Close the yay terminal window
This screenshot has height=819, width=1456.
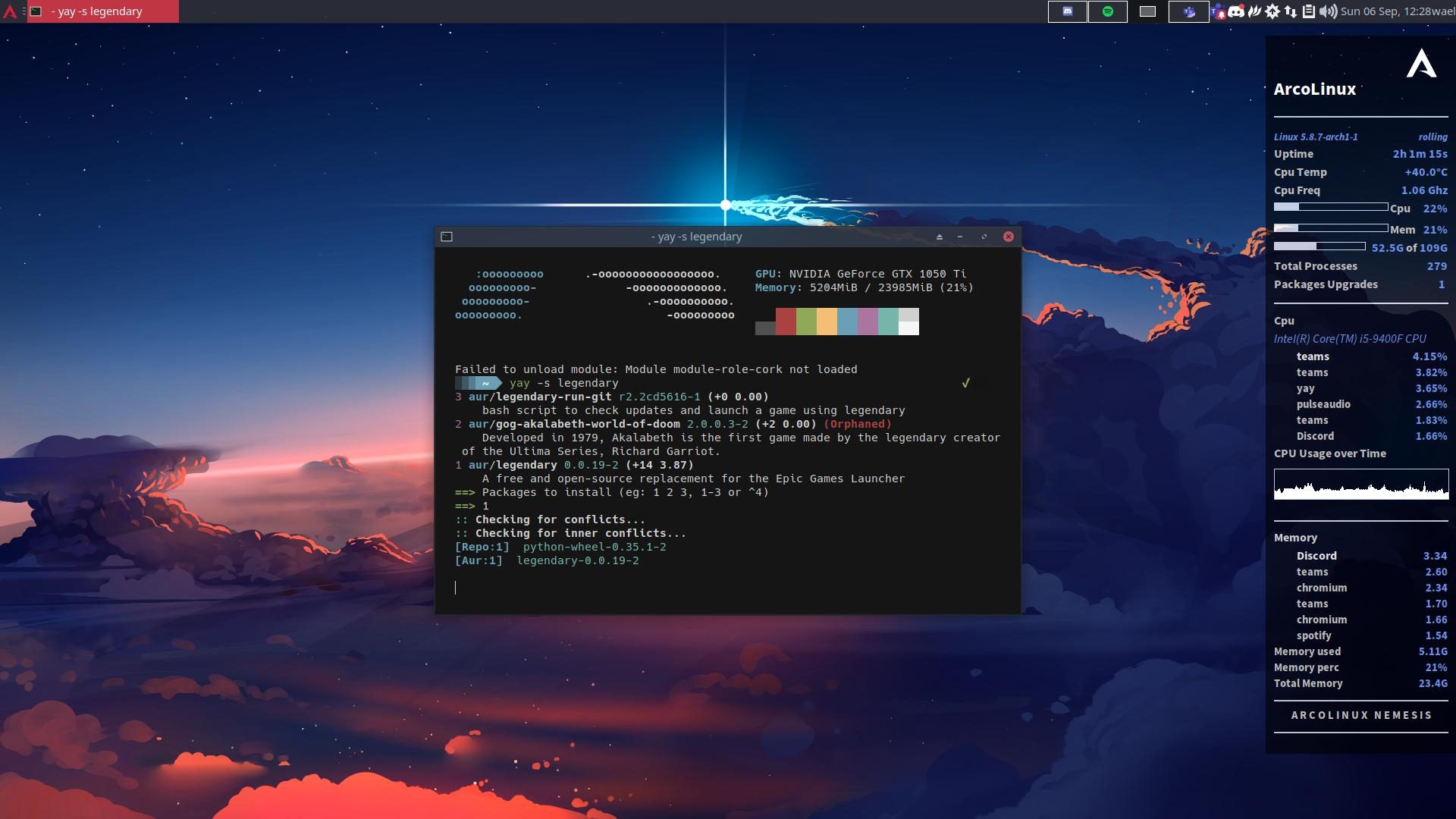tap(1009, 237)
